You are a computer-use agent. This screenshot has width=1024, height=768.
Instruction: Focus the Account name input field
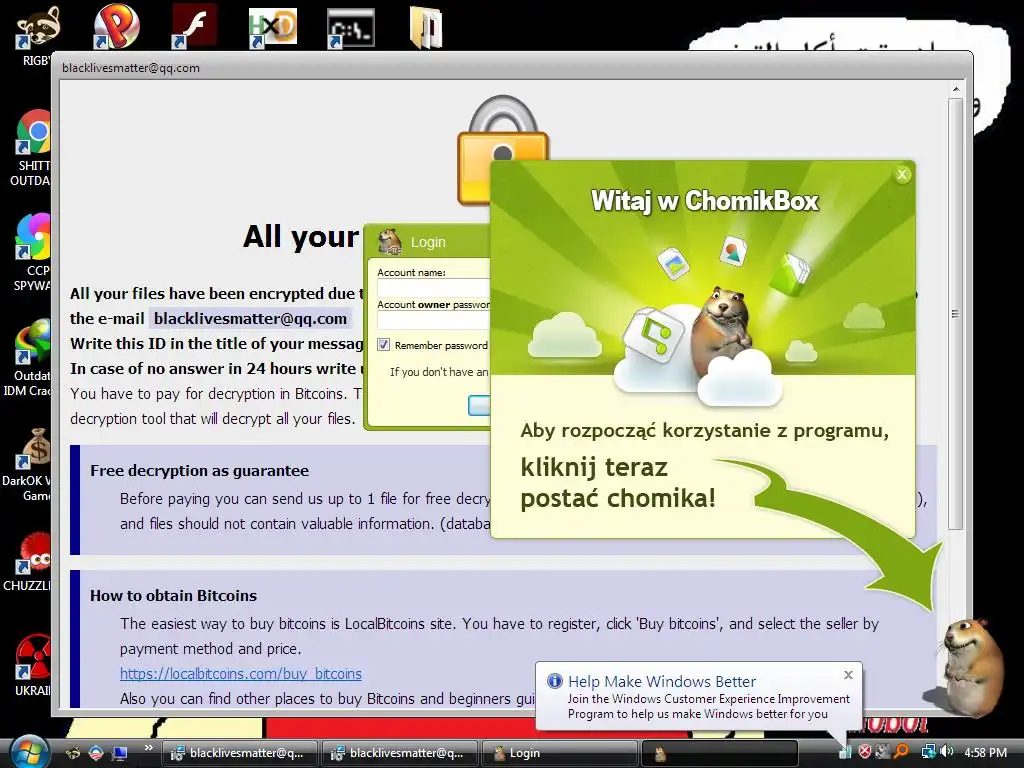pyautogui.click(x=434, y=289)
